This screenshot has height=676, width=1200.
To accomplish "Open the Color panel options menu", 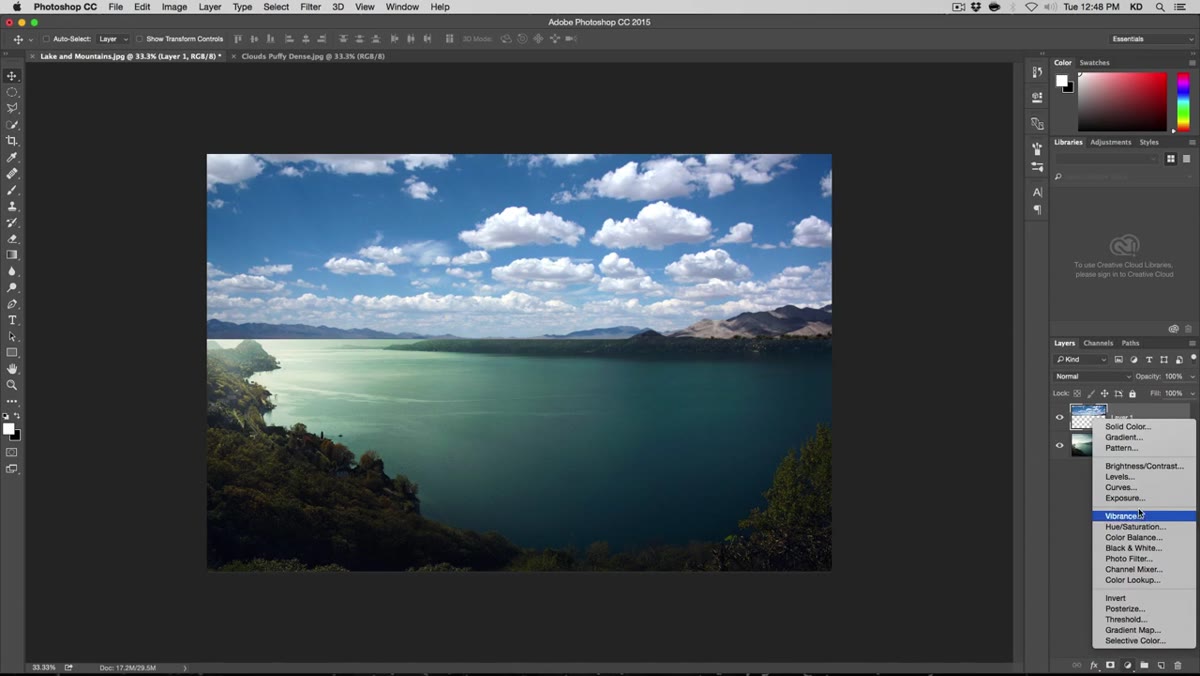I will 1191,62.
